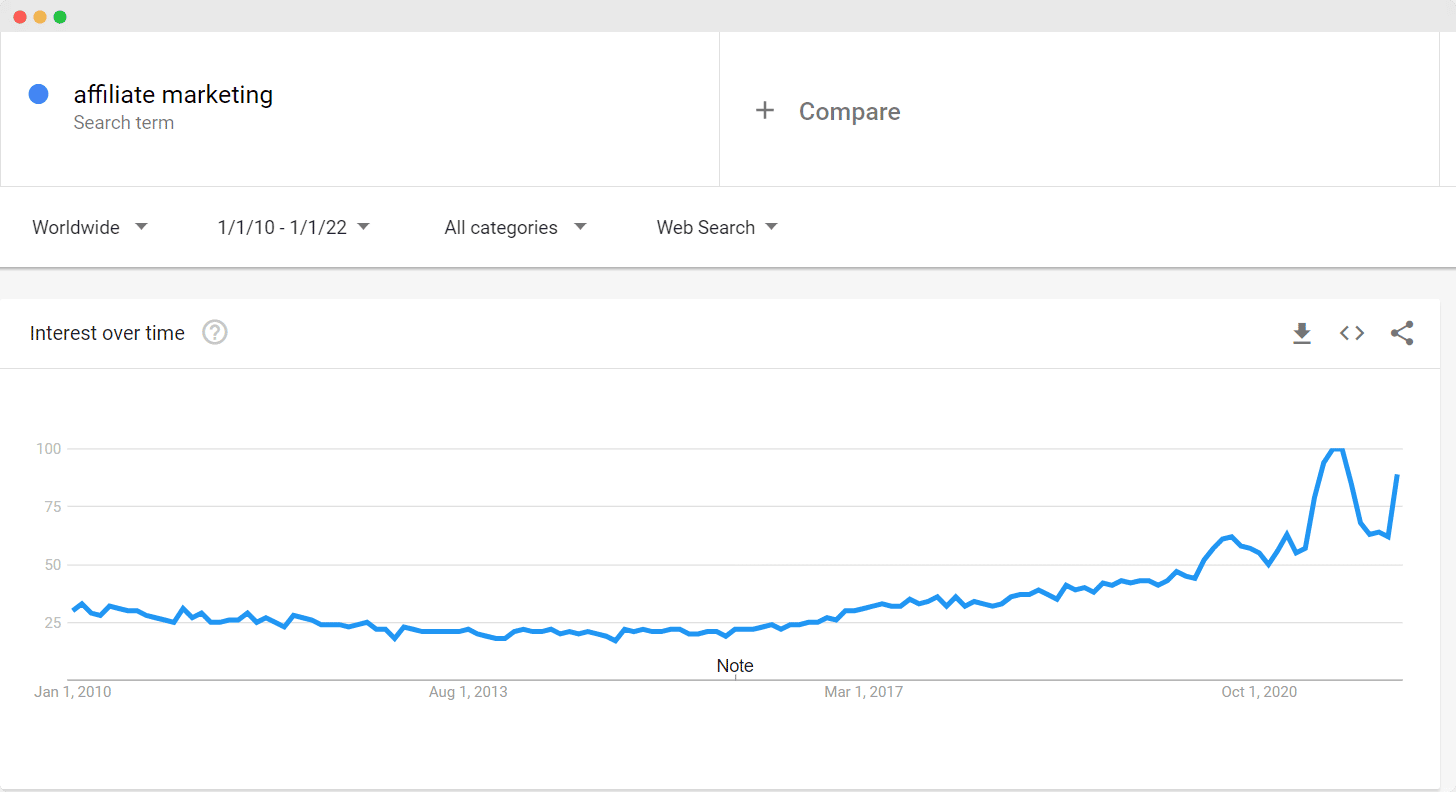Viewport: 1456px width, 792px height.
Task: Click the blue legend dot for affiliate marketing
Action: pyautogui.click(x=38, y=93)
